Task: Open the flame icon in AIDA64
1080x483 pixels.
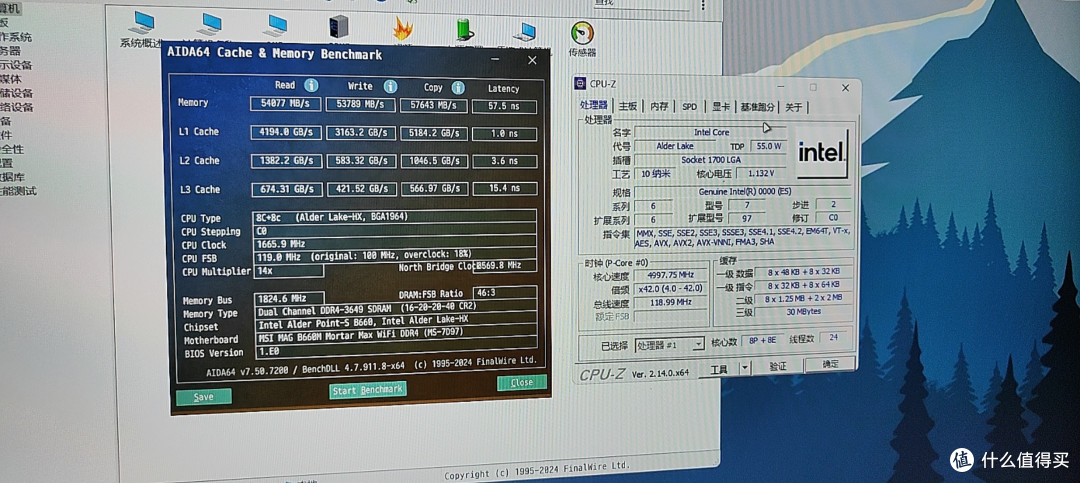Action: pos(403,28)
